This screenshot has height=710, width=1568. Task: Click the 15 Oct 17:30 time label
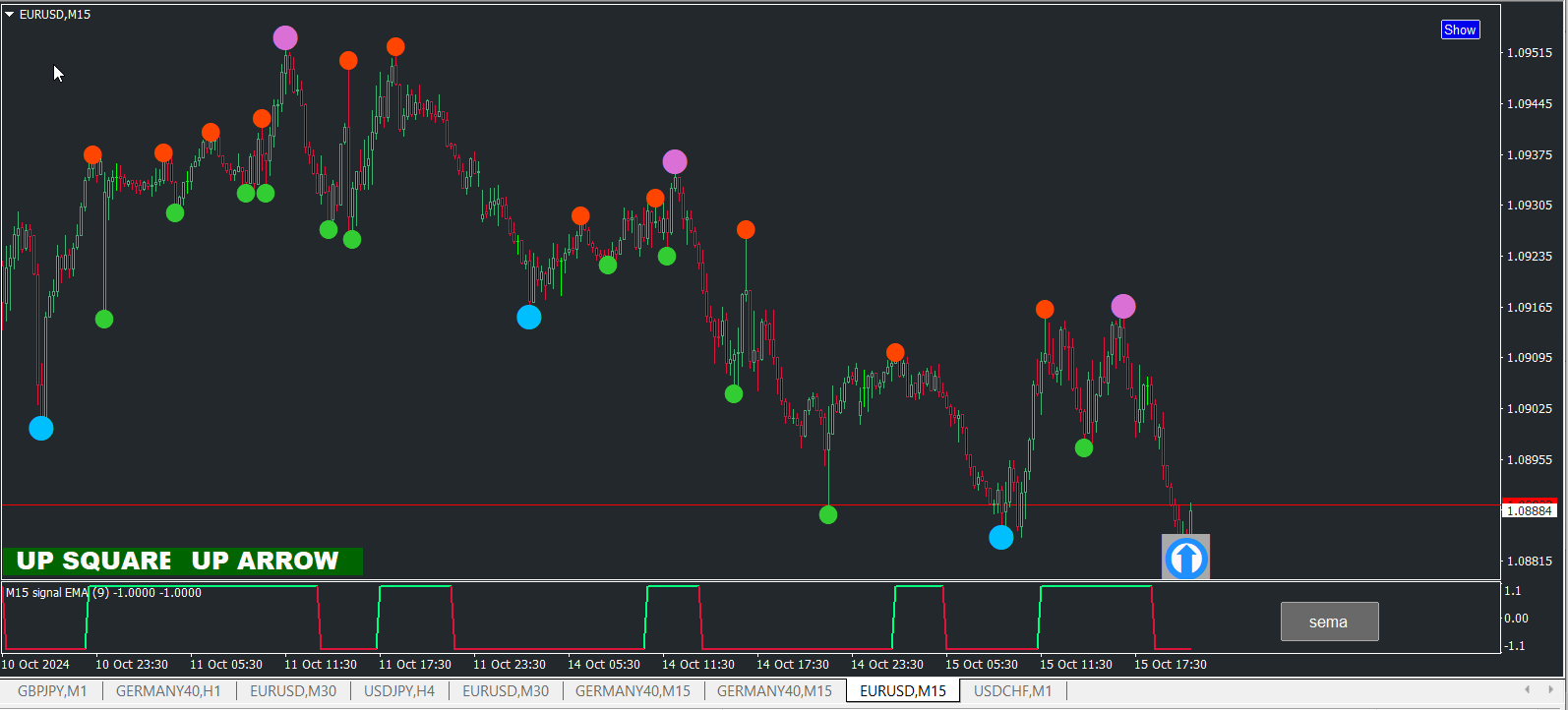(x=1171, y=665)
